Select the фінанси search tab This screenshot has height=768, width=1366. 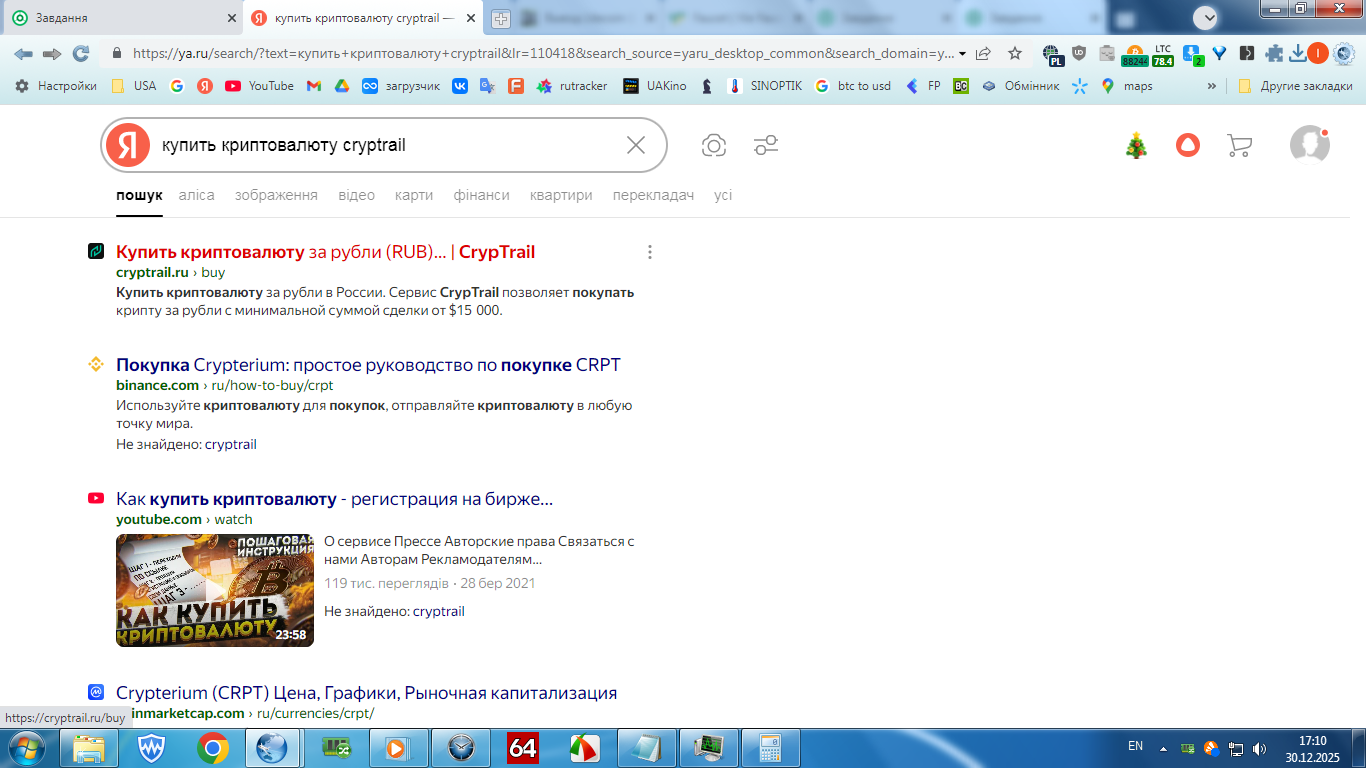[x=481, y=195]
